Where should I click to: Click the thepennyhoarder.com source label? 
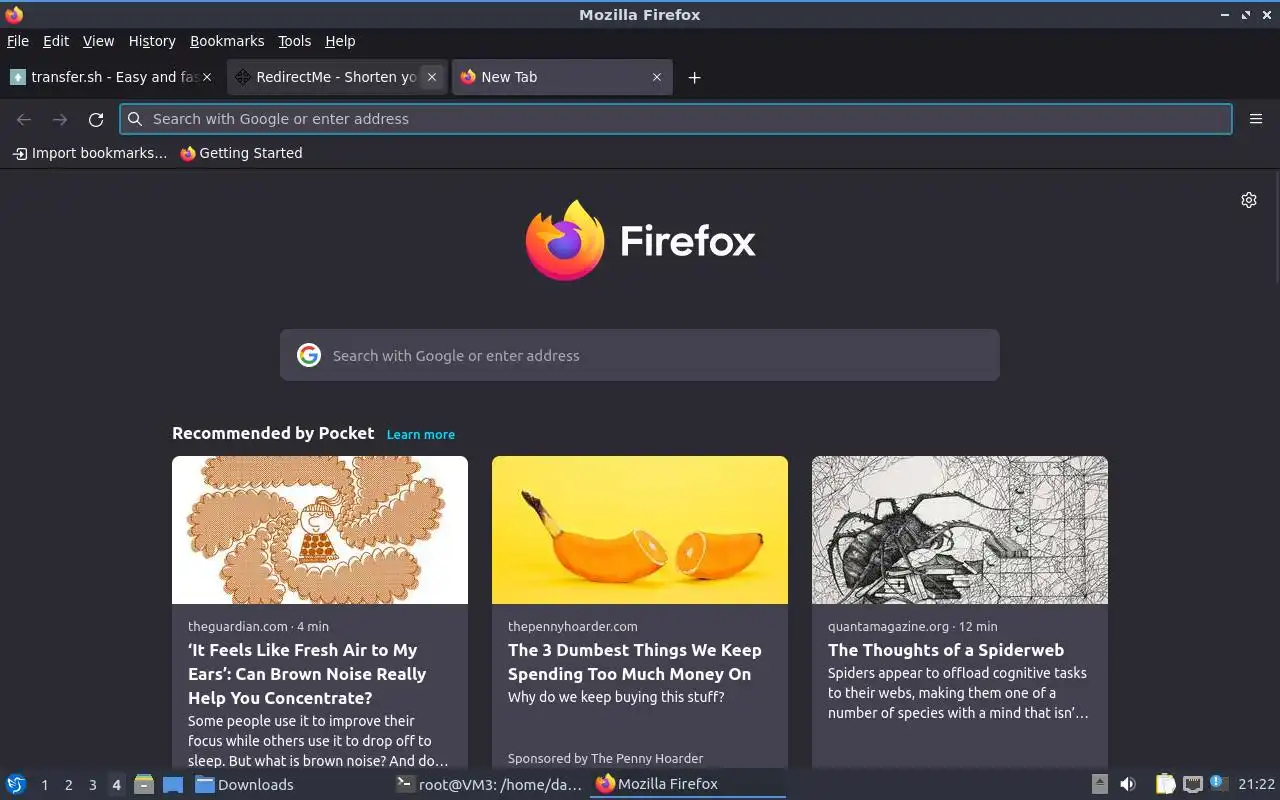[x=572, y=626]
